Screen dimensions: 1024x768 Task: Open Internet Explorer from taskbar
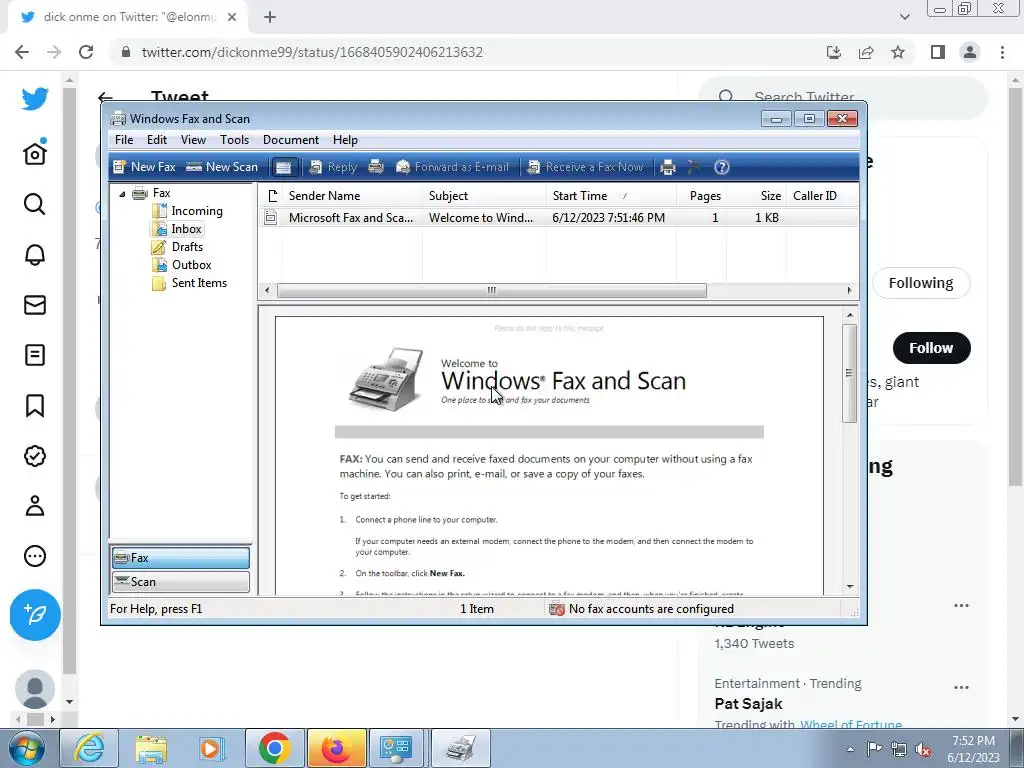pos(89,748)
